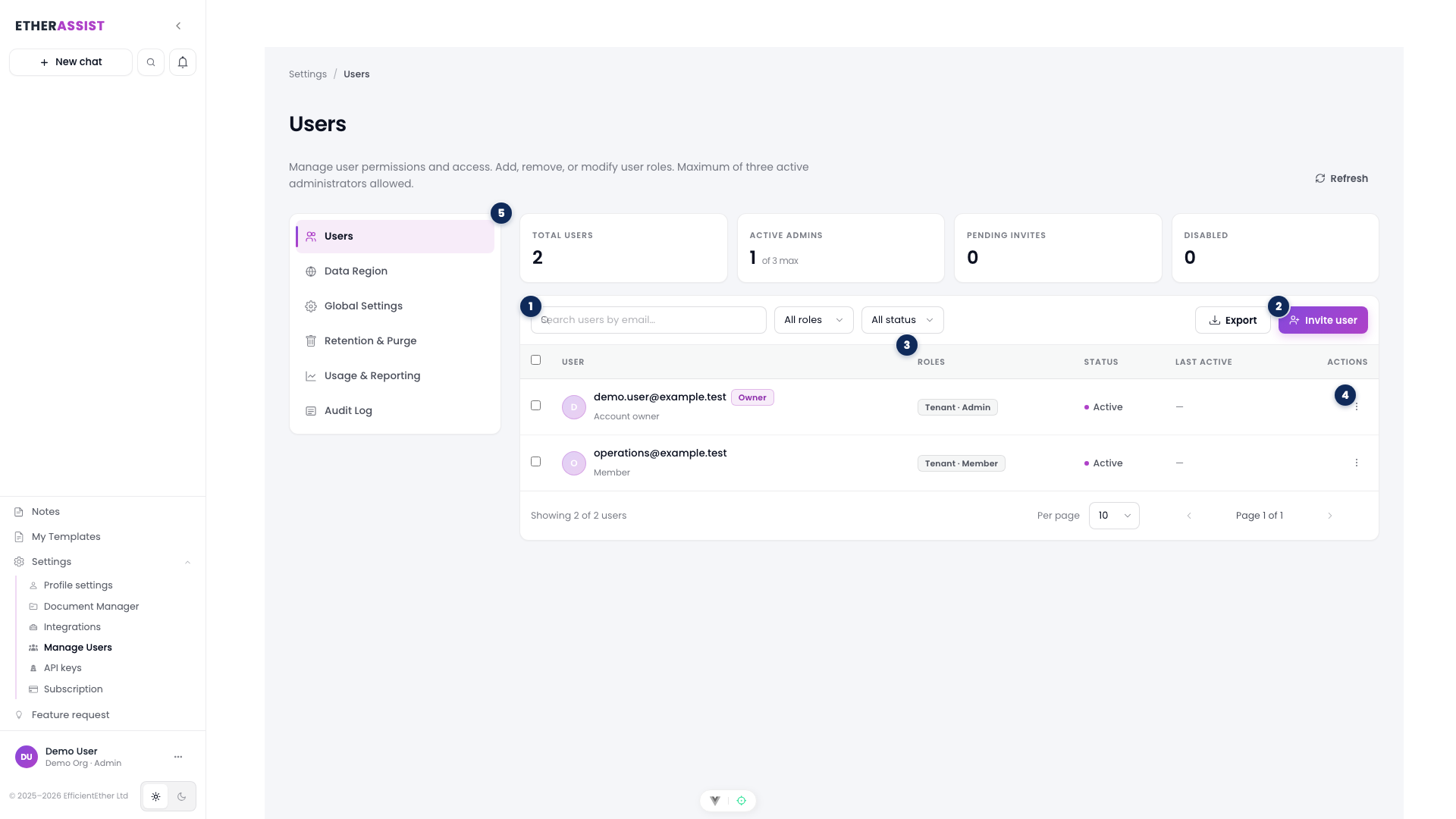Open the Audit Log tab
The height and width of the screenshot is (819, 1456).
tap(395, 411)
